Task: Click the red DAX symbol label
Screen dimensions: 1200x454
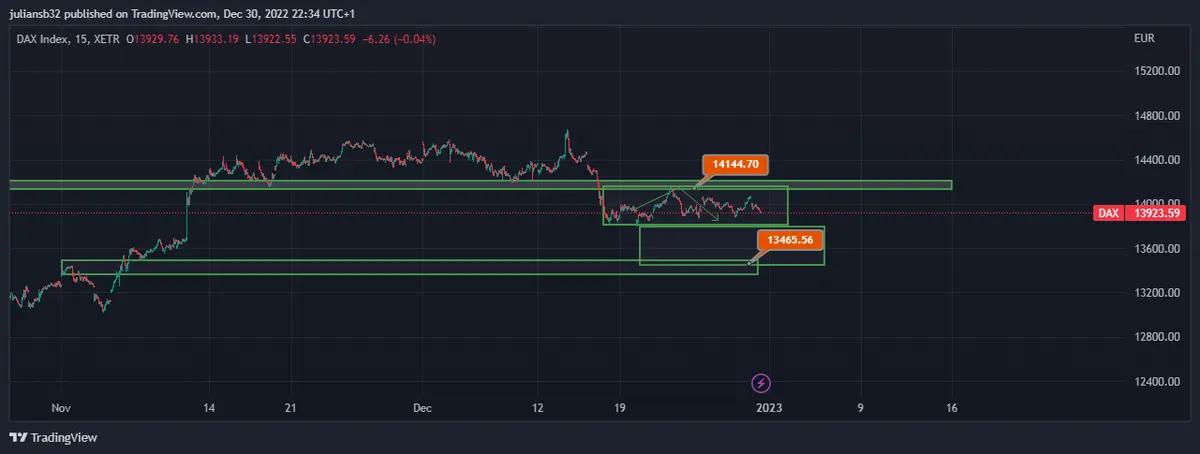Action: click(x=1108, y=213)
